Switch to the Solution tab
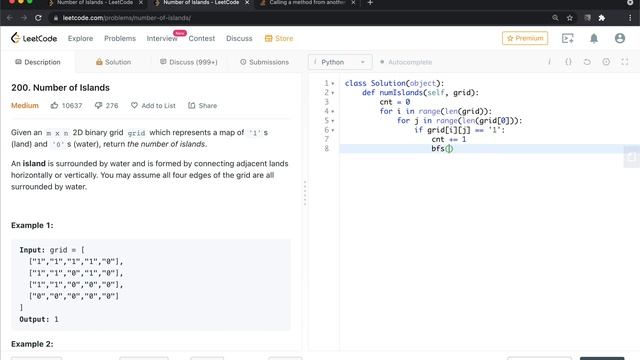 (113, 62)
